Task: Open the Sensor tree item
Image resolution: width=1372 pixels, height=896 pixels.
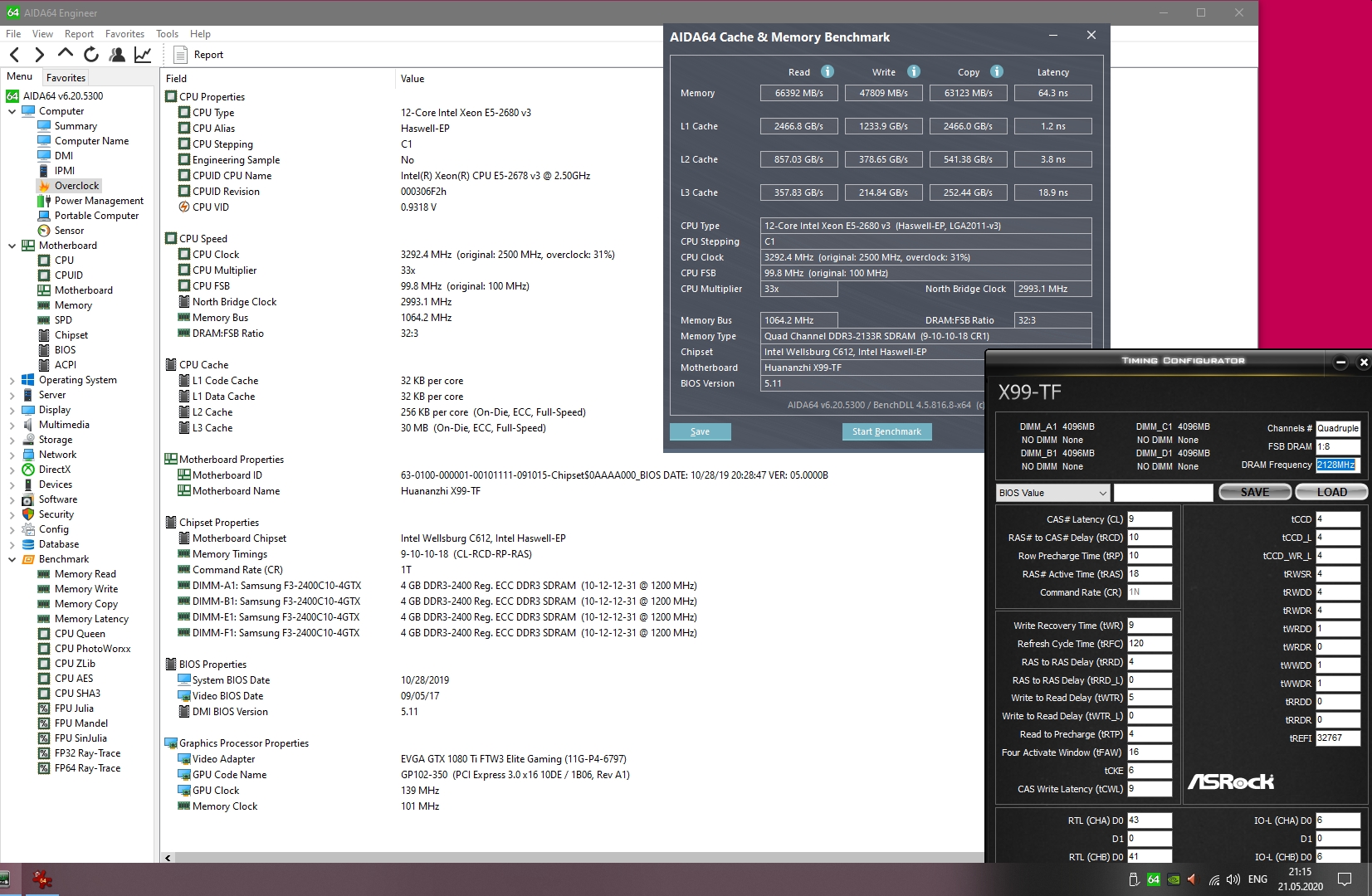Action: 69,231
